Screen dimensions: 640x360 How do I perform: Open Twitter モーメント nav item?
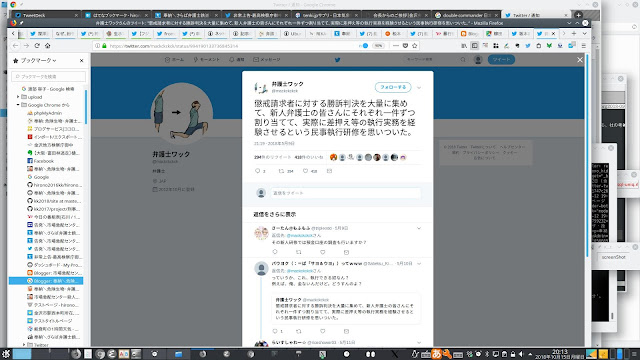[207, 60]
